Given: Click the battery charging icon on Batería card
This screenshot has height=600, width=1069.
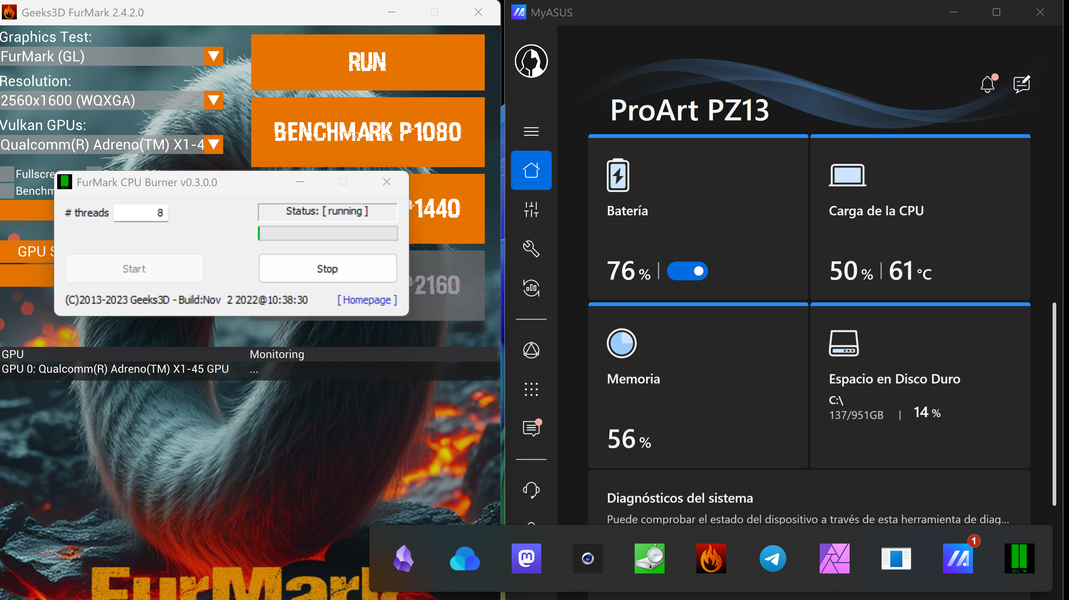Looking at the screenshot, I should [x=618, y=175].
